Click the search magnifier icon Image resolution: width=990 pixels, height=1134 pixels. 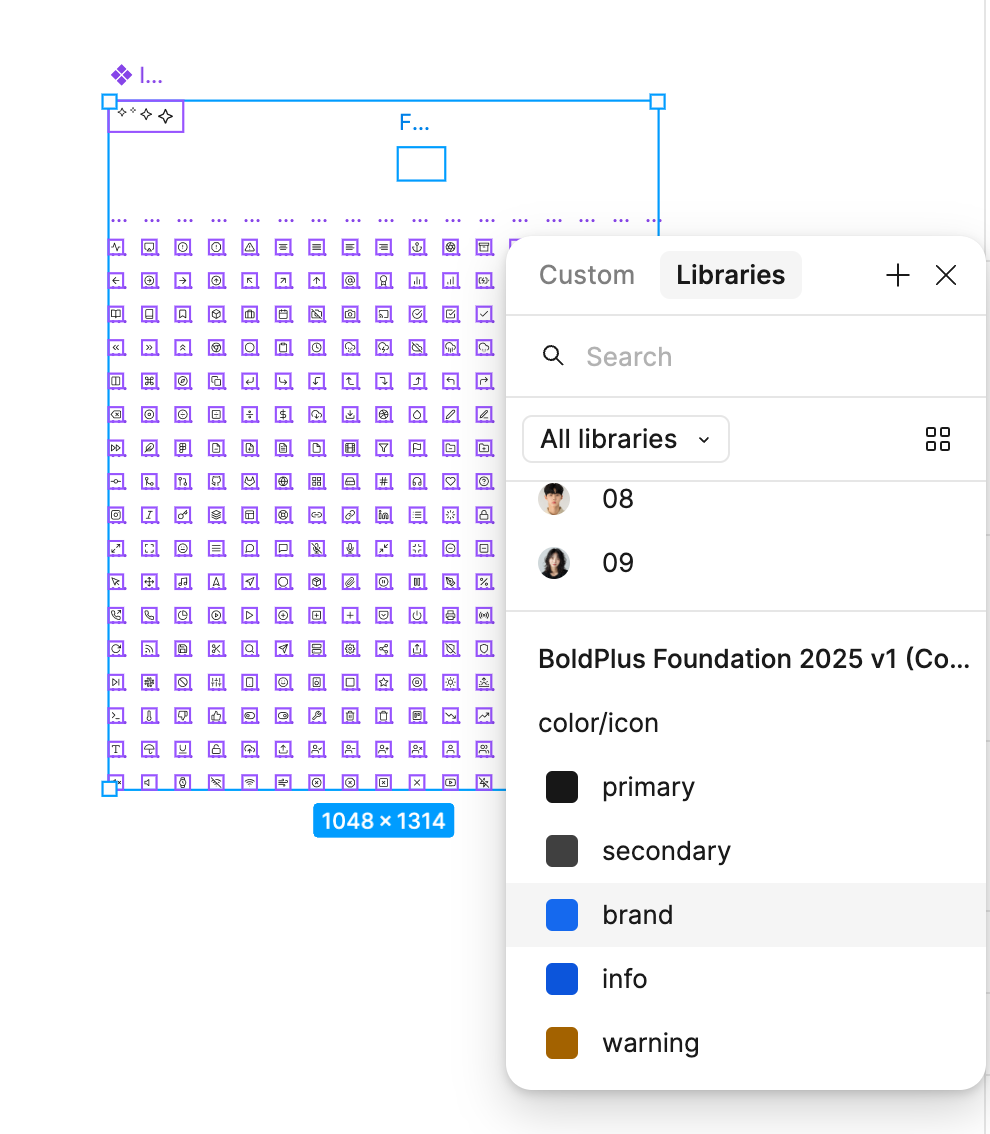click(553, 355)
